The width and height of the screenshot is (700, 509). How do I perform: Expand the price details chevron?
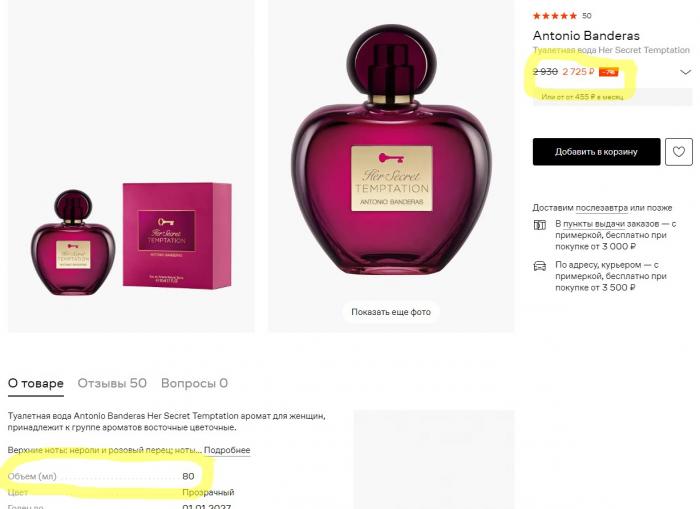click(685, 72)
